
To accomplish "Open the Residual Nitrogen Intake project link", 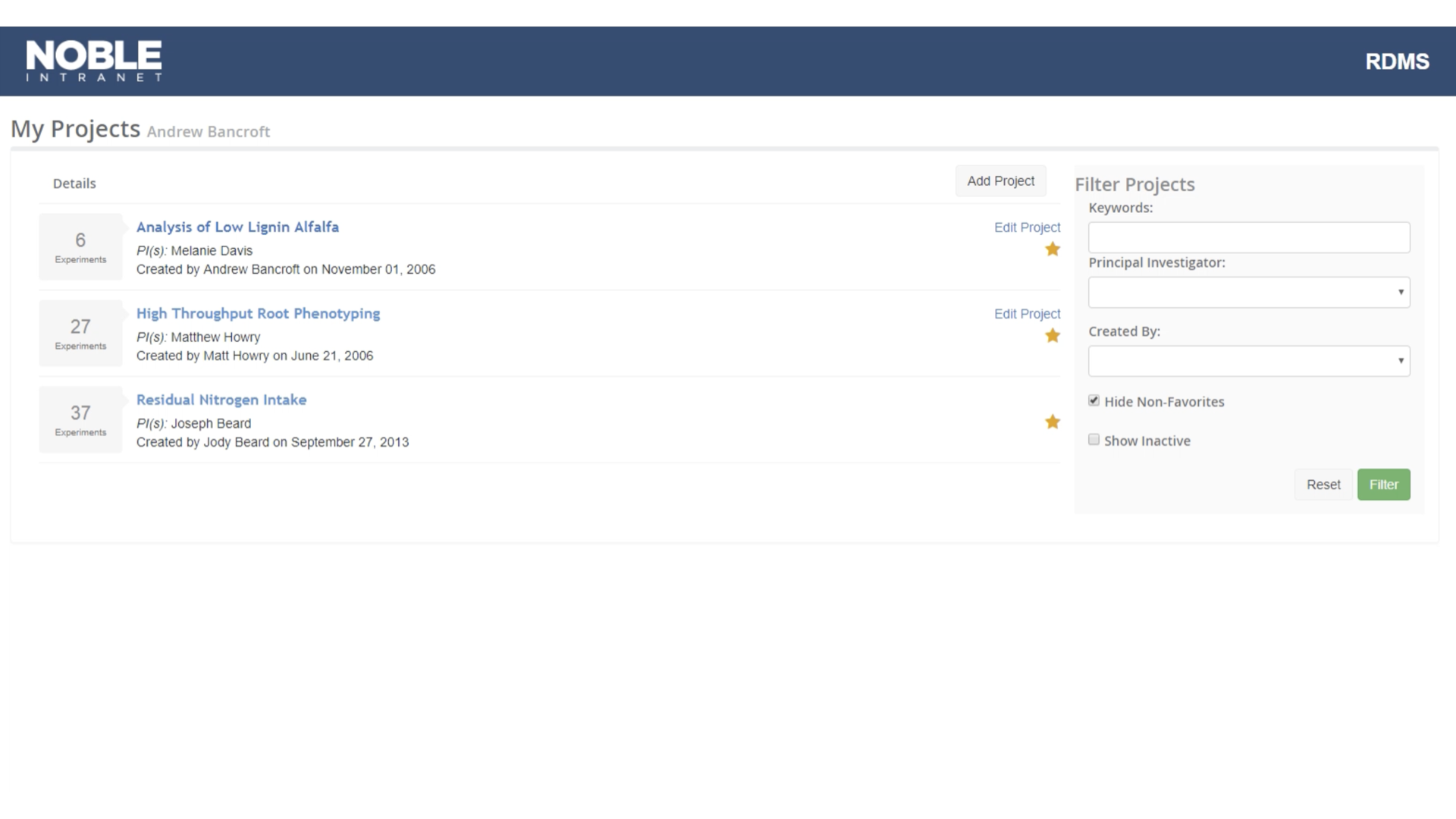I will click(x=221, y=399).
